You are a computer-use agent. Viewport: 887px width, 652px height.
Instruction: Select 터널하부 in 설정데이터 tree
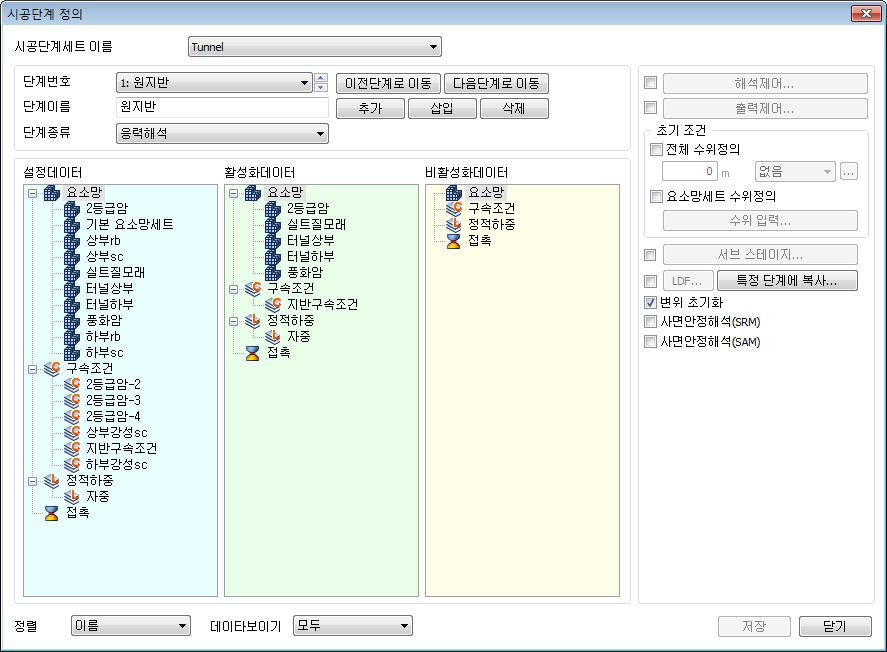coord(110,304)
